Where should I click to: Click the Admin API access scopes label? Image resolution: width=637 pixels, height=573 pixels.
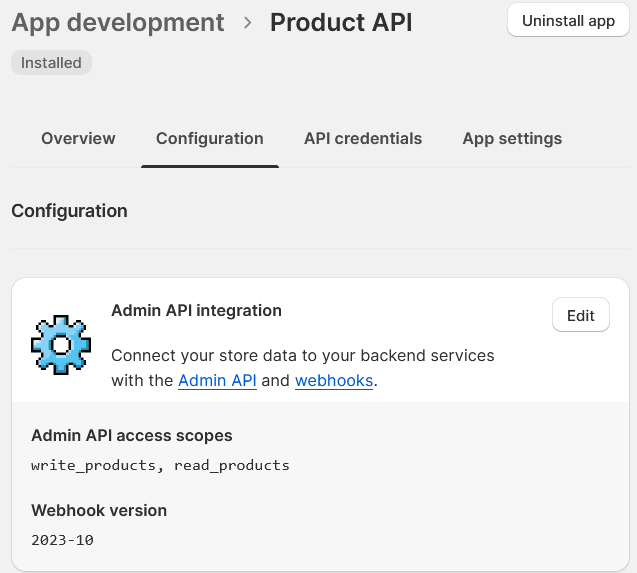(132, 436)
